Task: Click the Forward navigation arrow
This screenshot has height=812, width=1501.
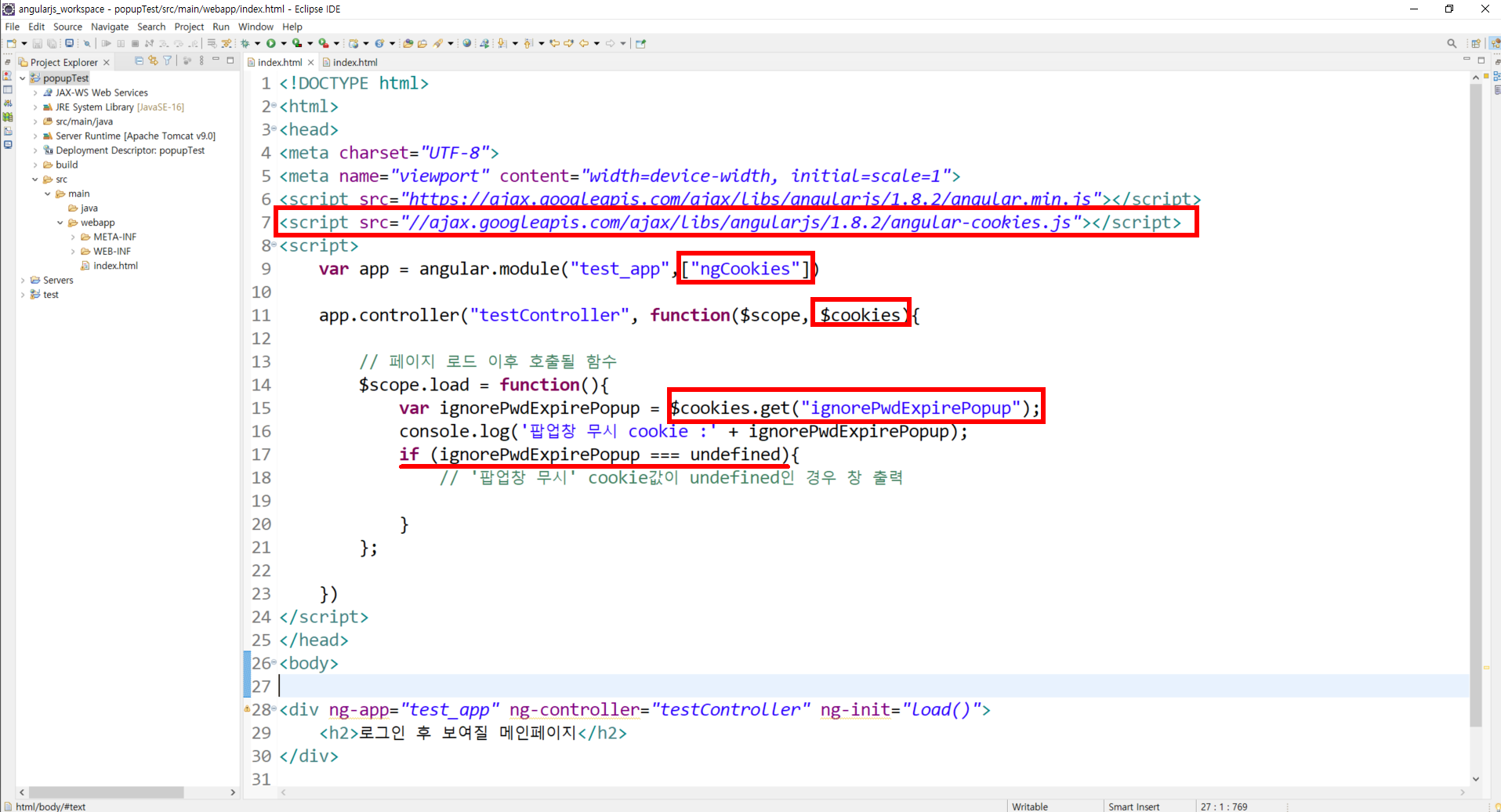Action: (x=610, y=43)
